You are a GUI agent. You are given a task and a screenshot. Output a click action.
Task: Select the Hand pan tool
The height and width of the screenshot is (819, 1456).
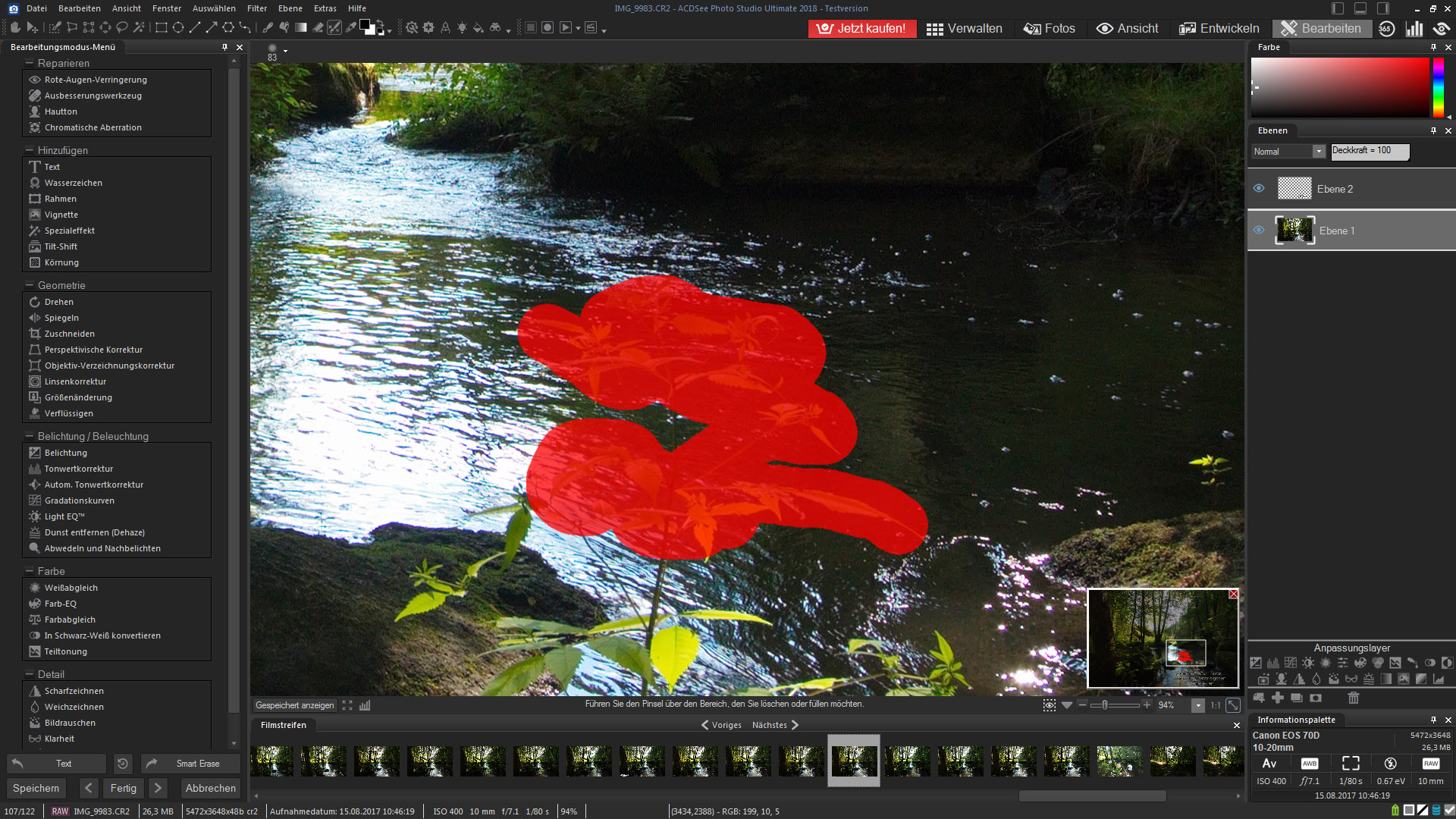[x=15, y=28]
